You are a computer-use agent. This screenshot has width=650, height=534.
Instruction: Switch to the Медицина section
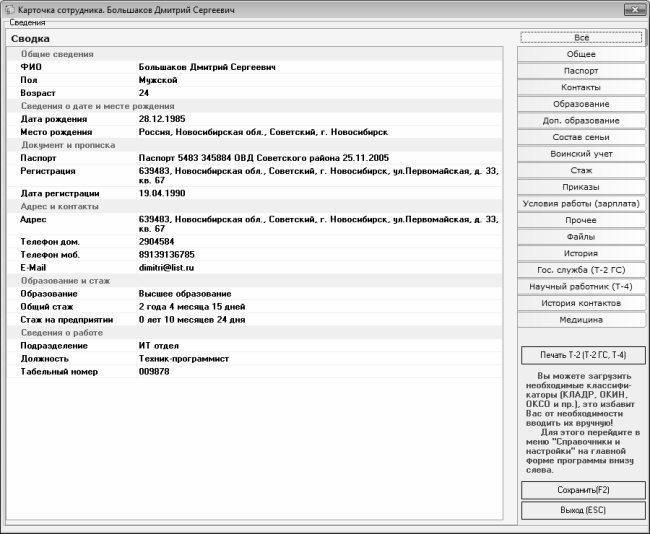(581, 320)
